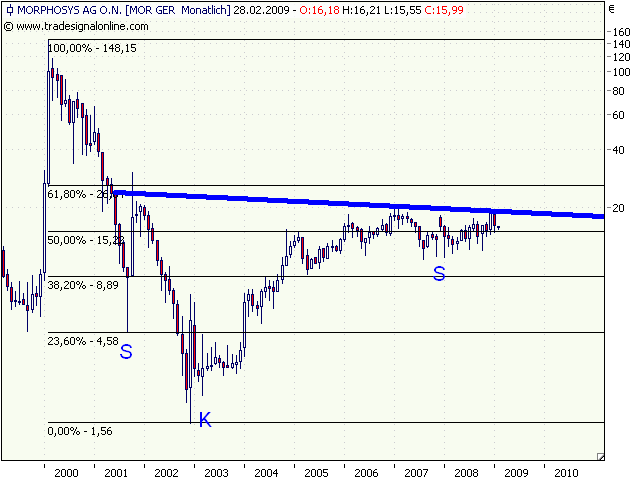Click the 2004 year label on time axis
Screen dimensions: 640x480
coord(266,473)
